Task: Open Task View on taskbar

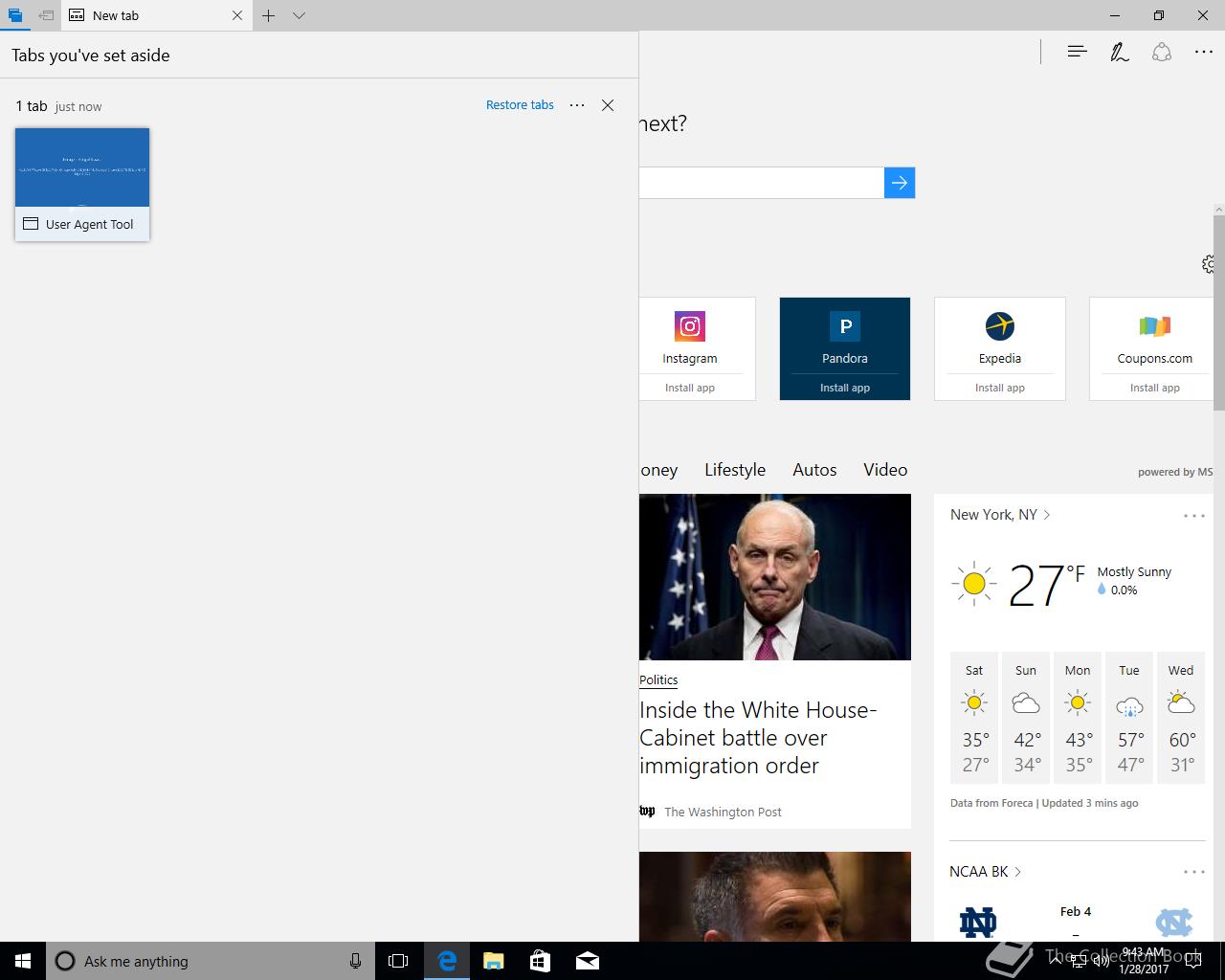Action: [x=398, y=961]
